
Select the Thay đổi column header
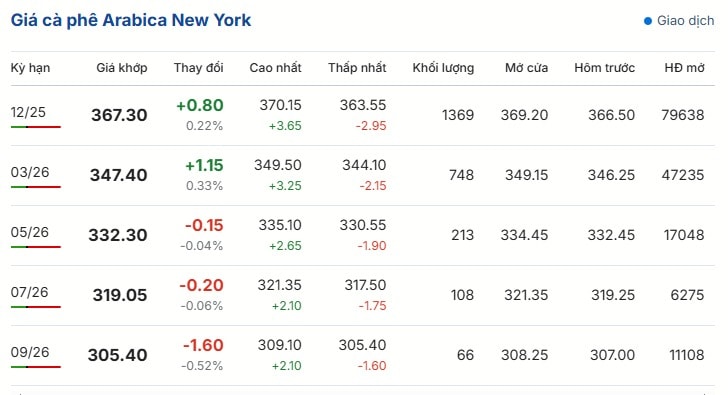[198, 68]
